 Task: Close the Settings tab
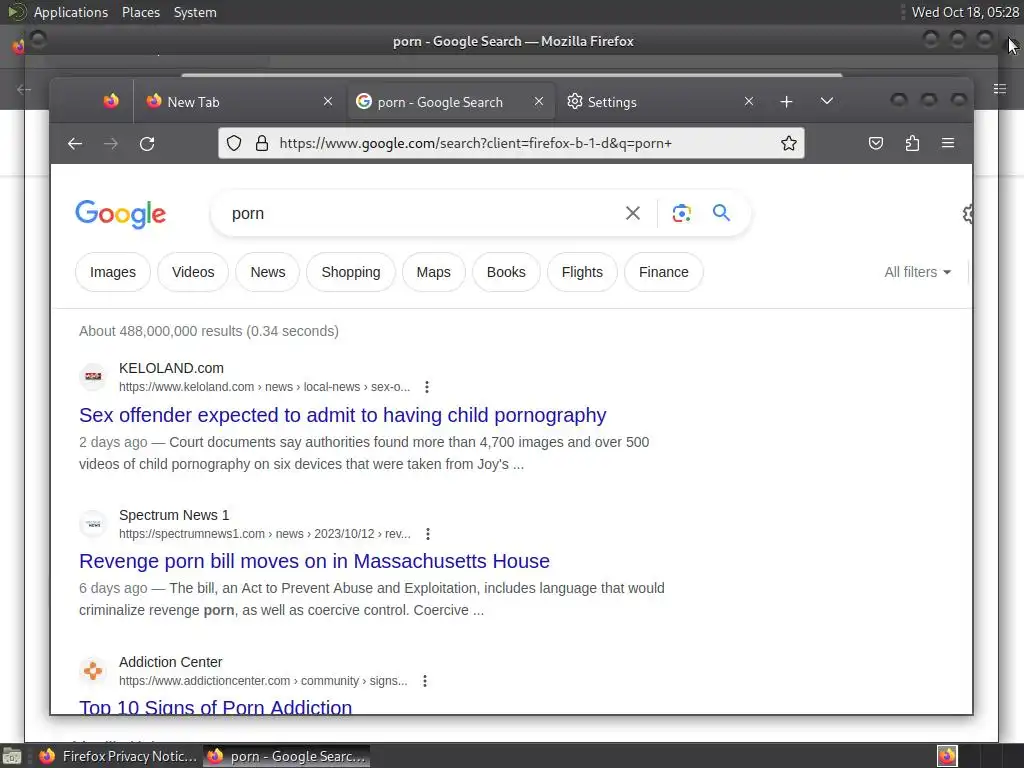[x=749, y=102]
